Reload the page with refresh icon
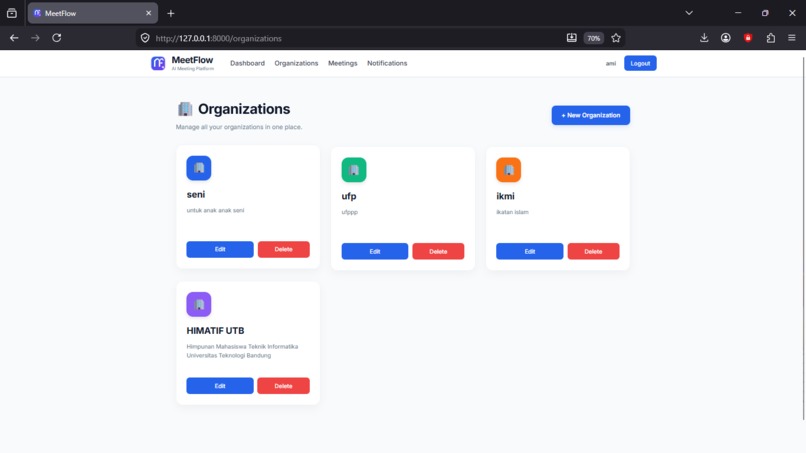Screen dimensions: 806x453 [x=57, y=38]
